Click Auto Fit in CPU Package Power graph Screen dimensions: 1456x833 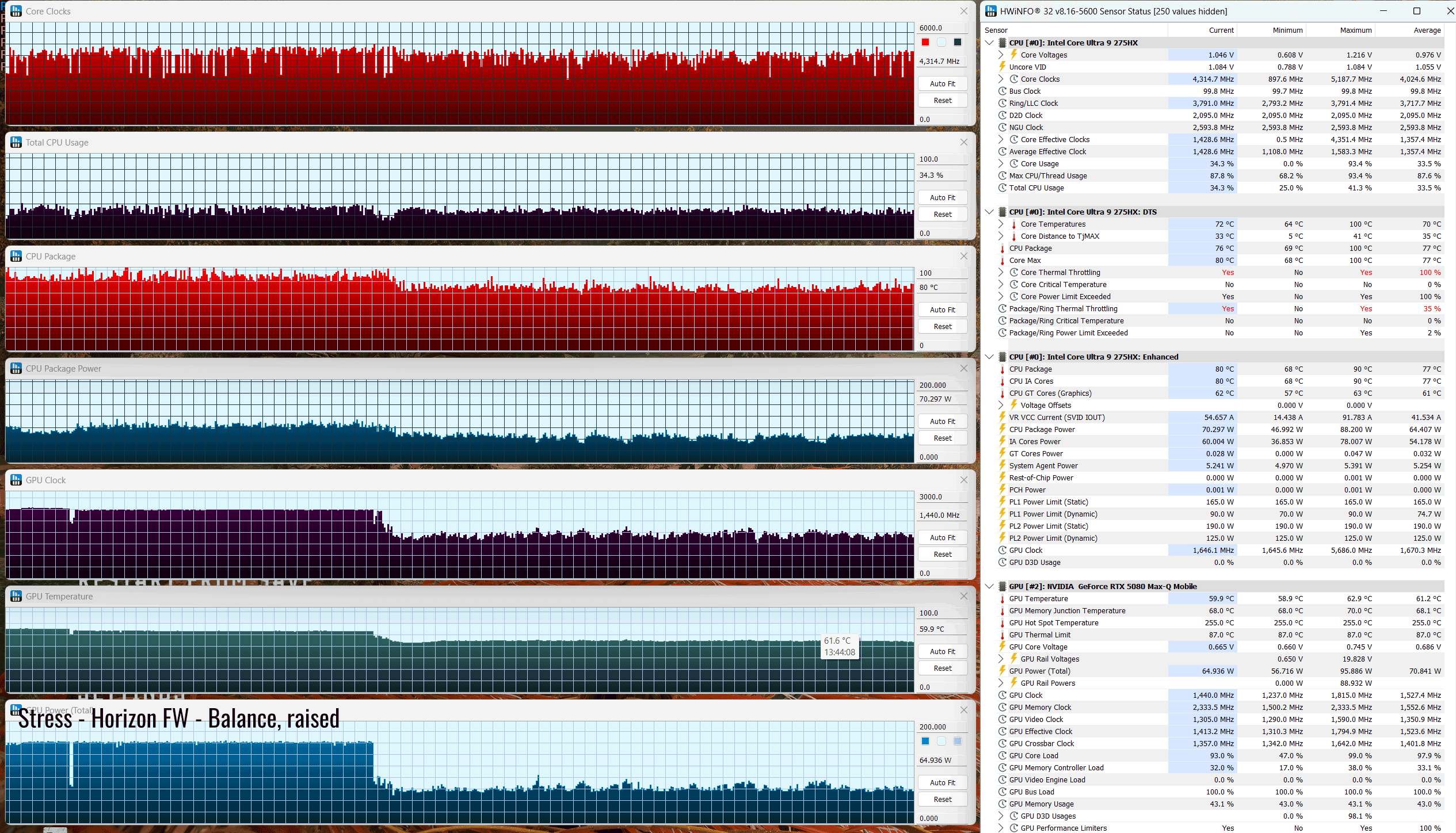point(942,421)
